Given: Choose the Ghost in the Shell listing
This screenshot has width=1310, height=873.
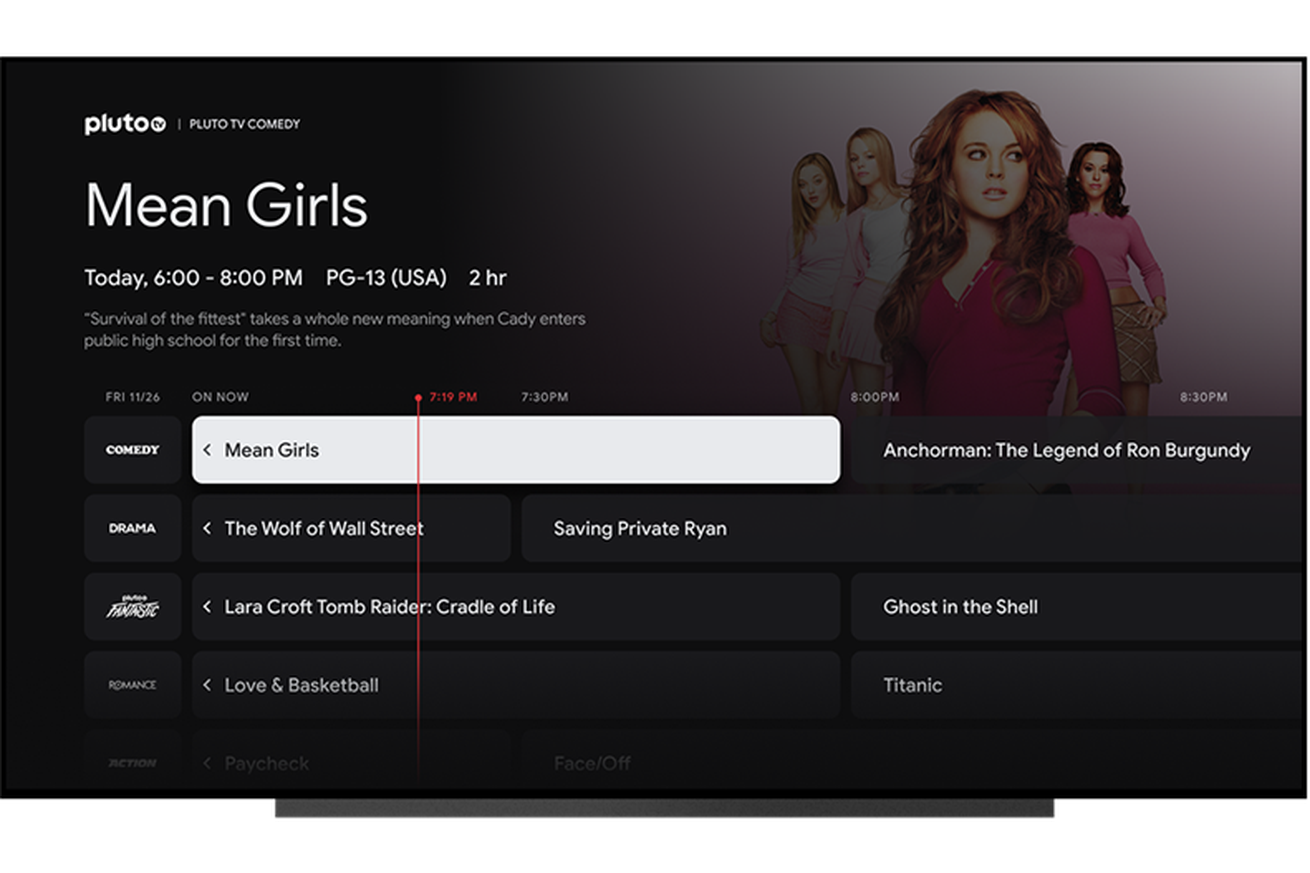Looking at the screenshot, I should point(960,606).
